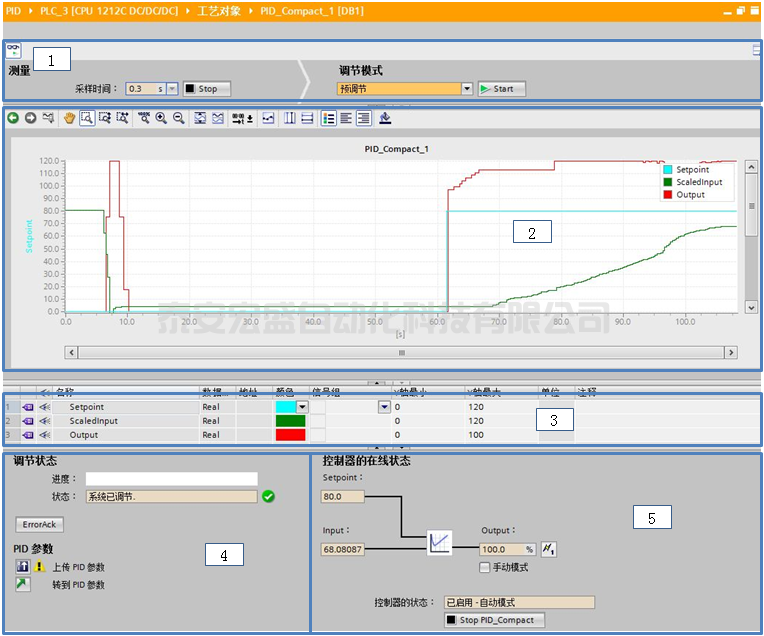Viewport: 764px width, 636px height.
Task: Enable the 手动模式 manual mode checkbox
Action: click(485, 567)
